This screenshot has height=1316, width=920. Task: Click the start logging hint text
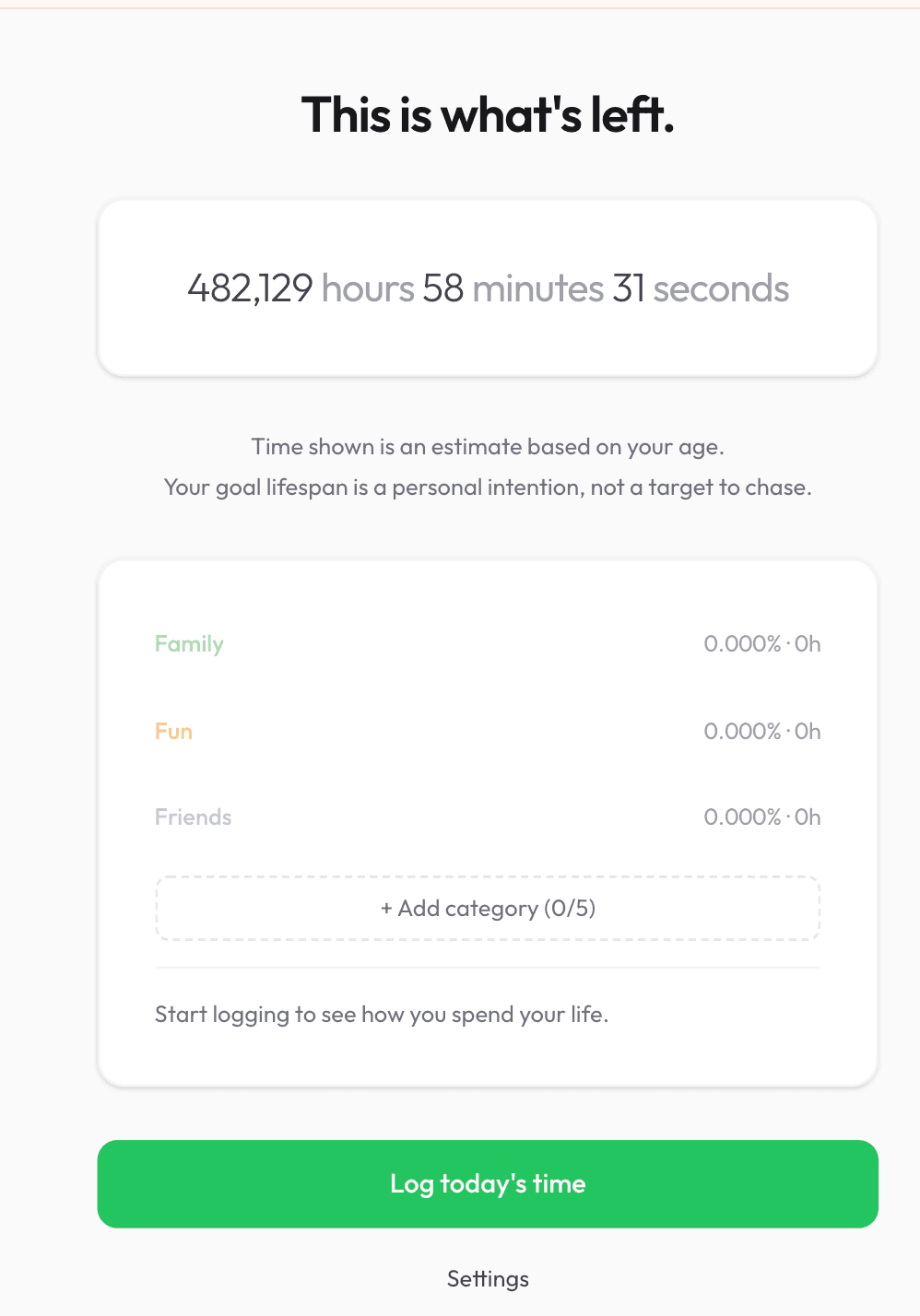coord(382,1014)
